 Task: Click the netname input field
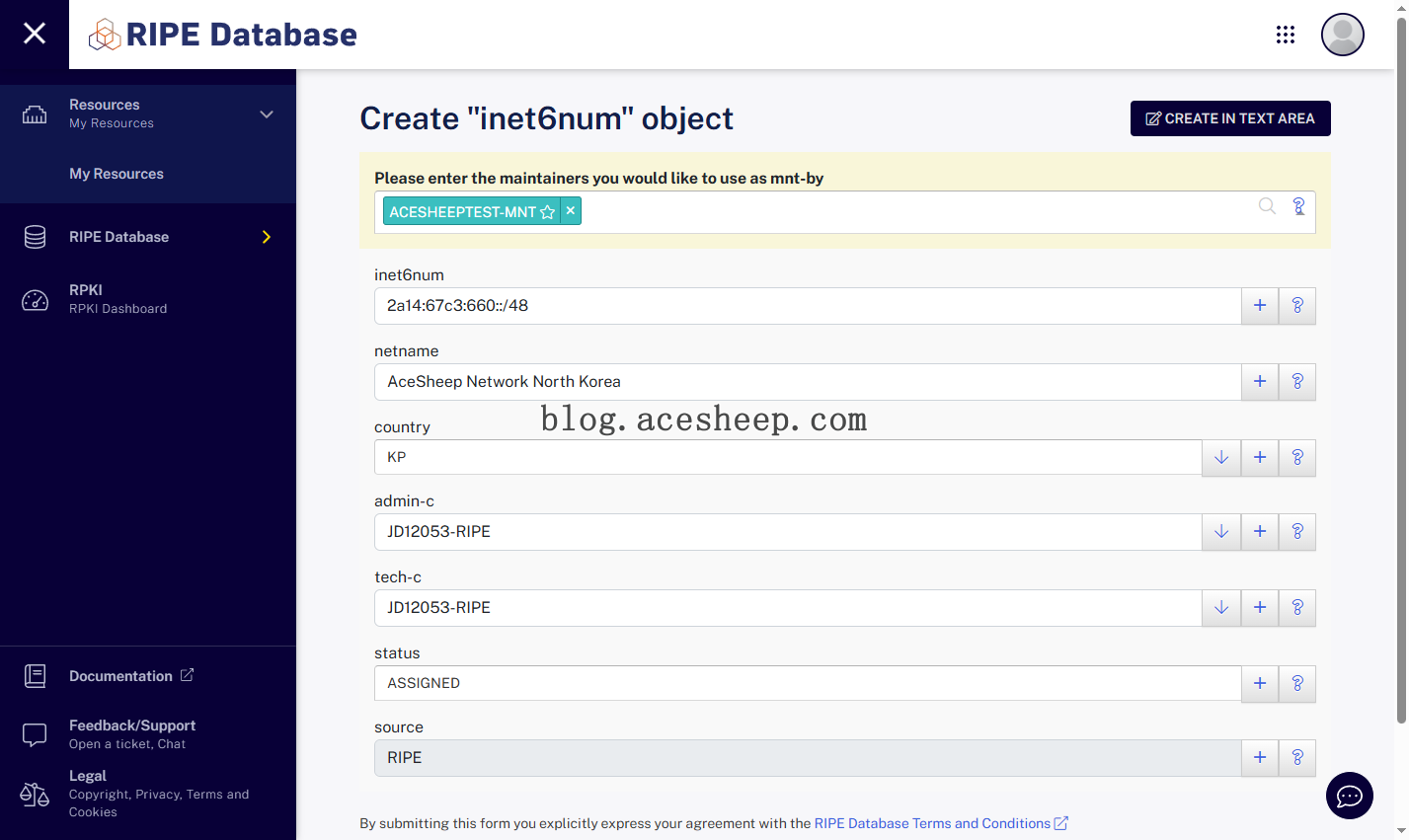tap(807, 382)
